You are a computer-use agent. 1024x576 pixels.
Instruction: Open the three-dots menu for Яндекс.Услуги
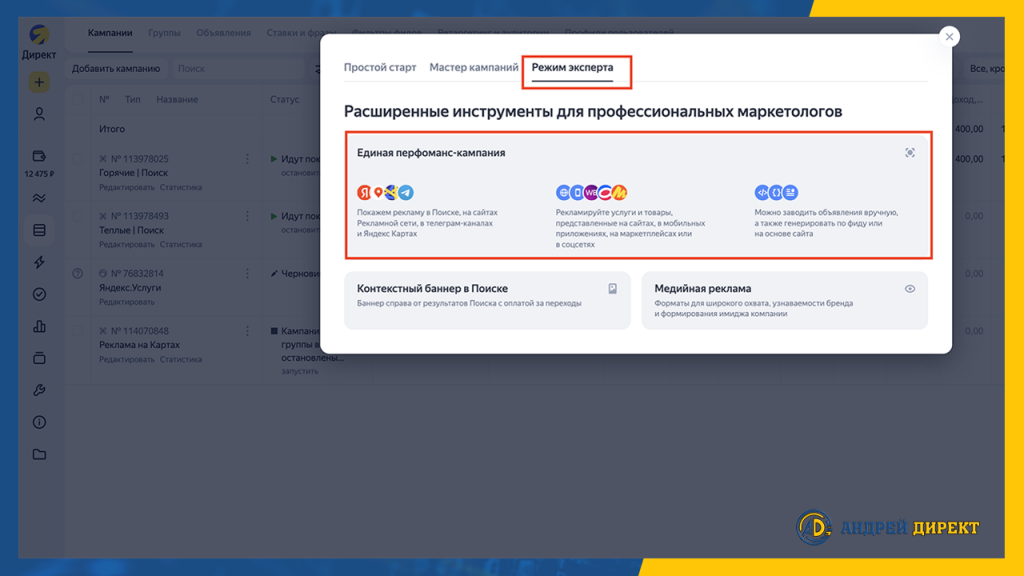248,274
